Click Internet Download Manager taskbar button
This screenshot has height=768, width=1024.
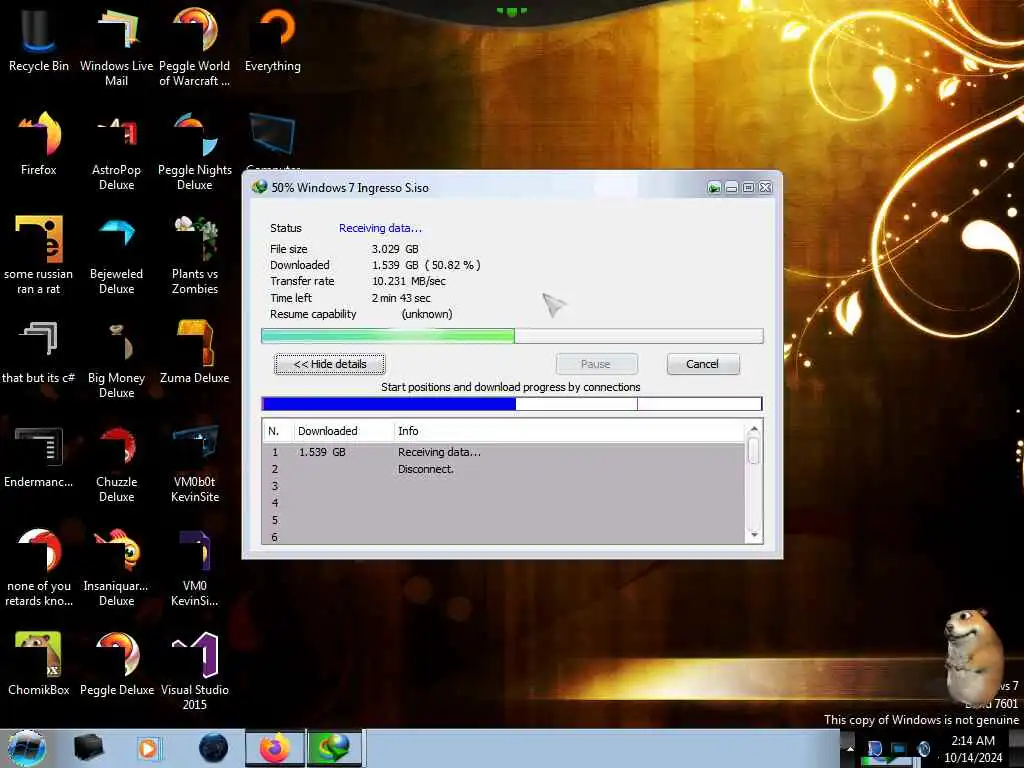point(334,748)
